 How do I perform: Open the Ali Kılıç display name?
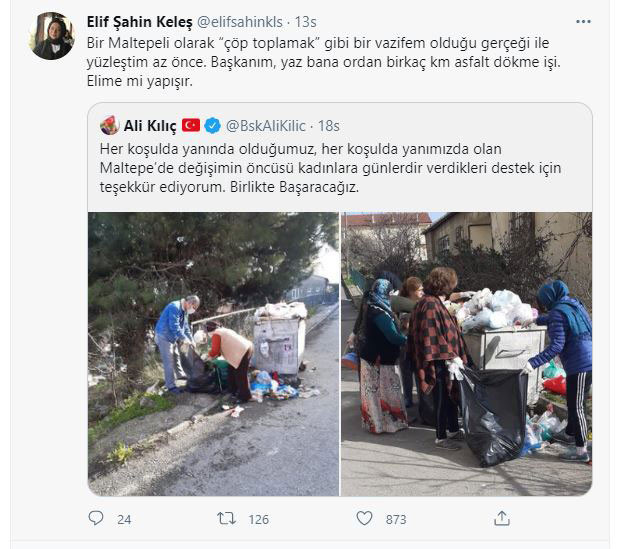(150, 126)
